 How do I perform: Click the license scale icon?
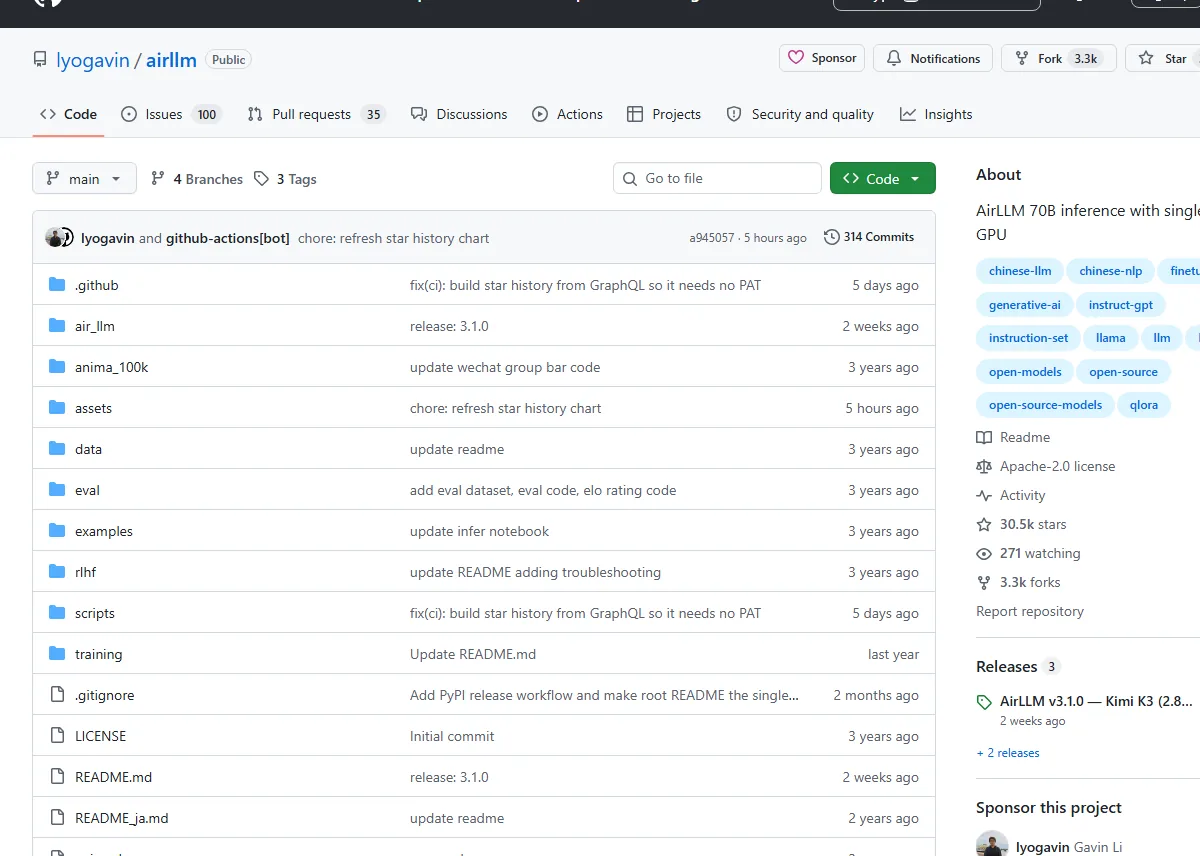coord(984,466)
